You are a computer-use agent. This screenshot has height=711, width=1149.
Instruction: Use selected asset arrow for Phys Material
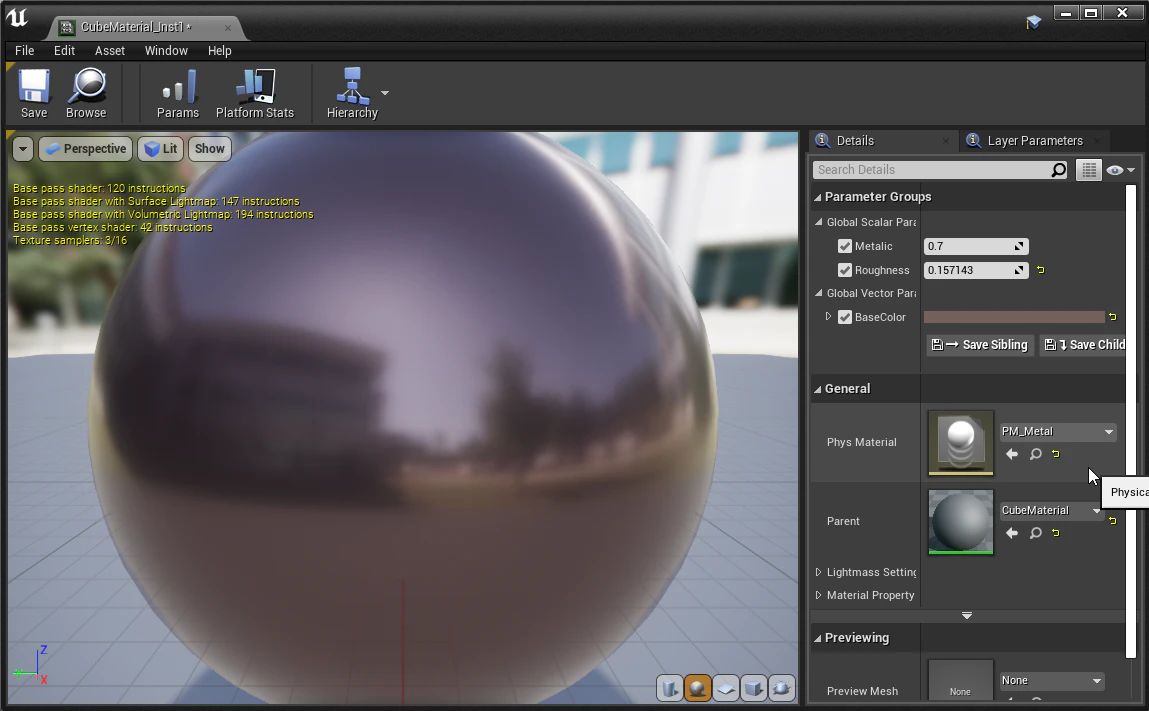[x=1012, y=454]
